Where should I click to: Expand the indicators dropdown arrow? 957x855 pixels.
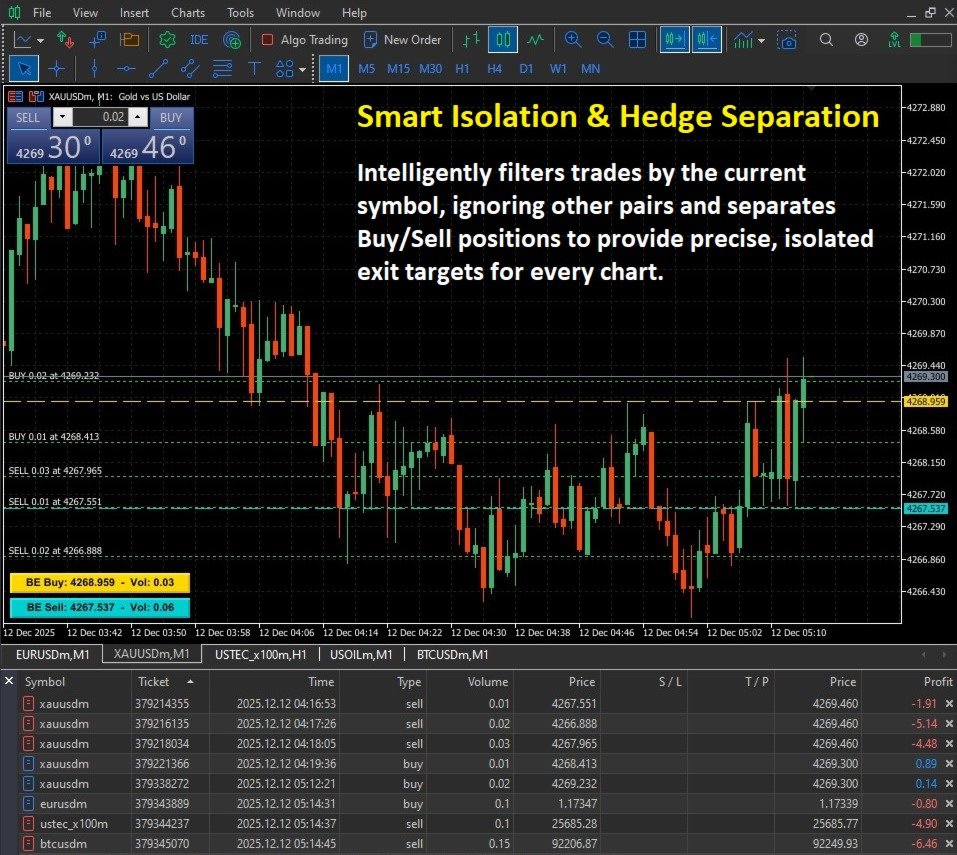(761, 41)
